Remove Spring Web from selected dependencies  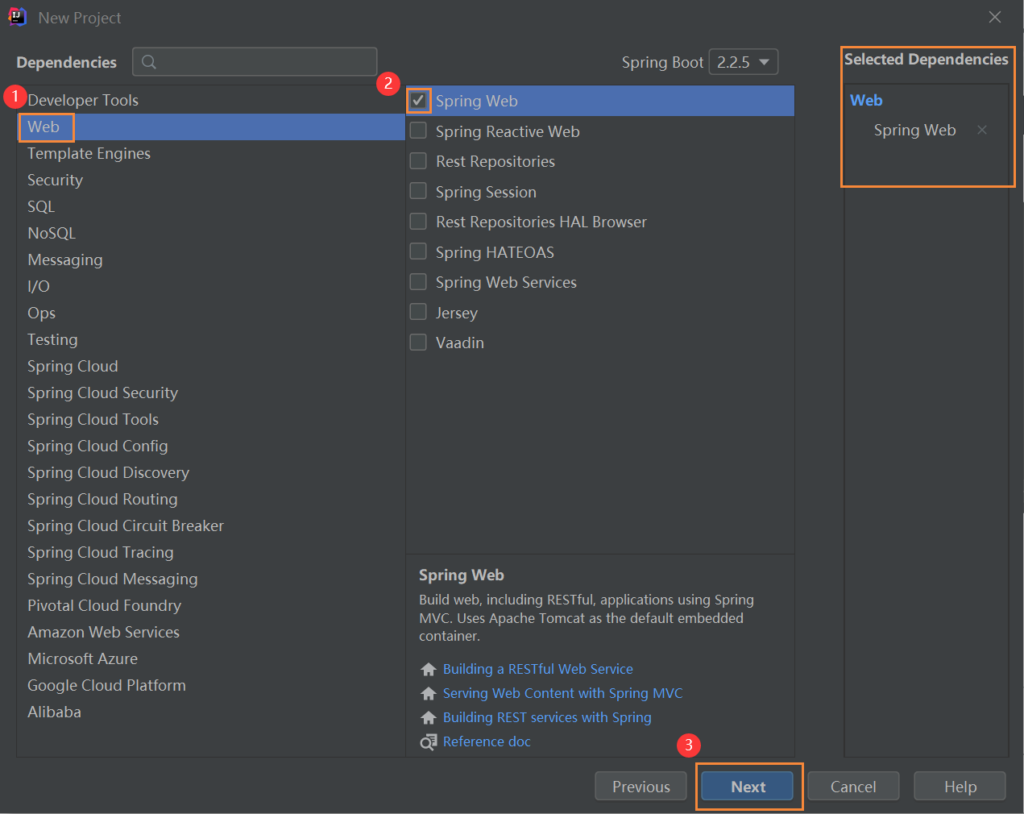pyautogui.click(x=982, y=130)
